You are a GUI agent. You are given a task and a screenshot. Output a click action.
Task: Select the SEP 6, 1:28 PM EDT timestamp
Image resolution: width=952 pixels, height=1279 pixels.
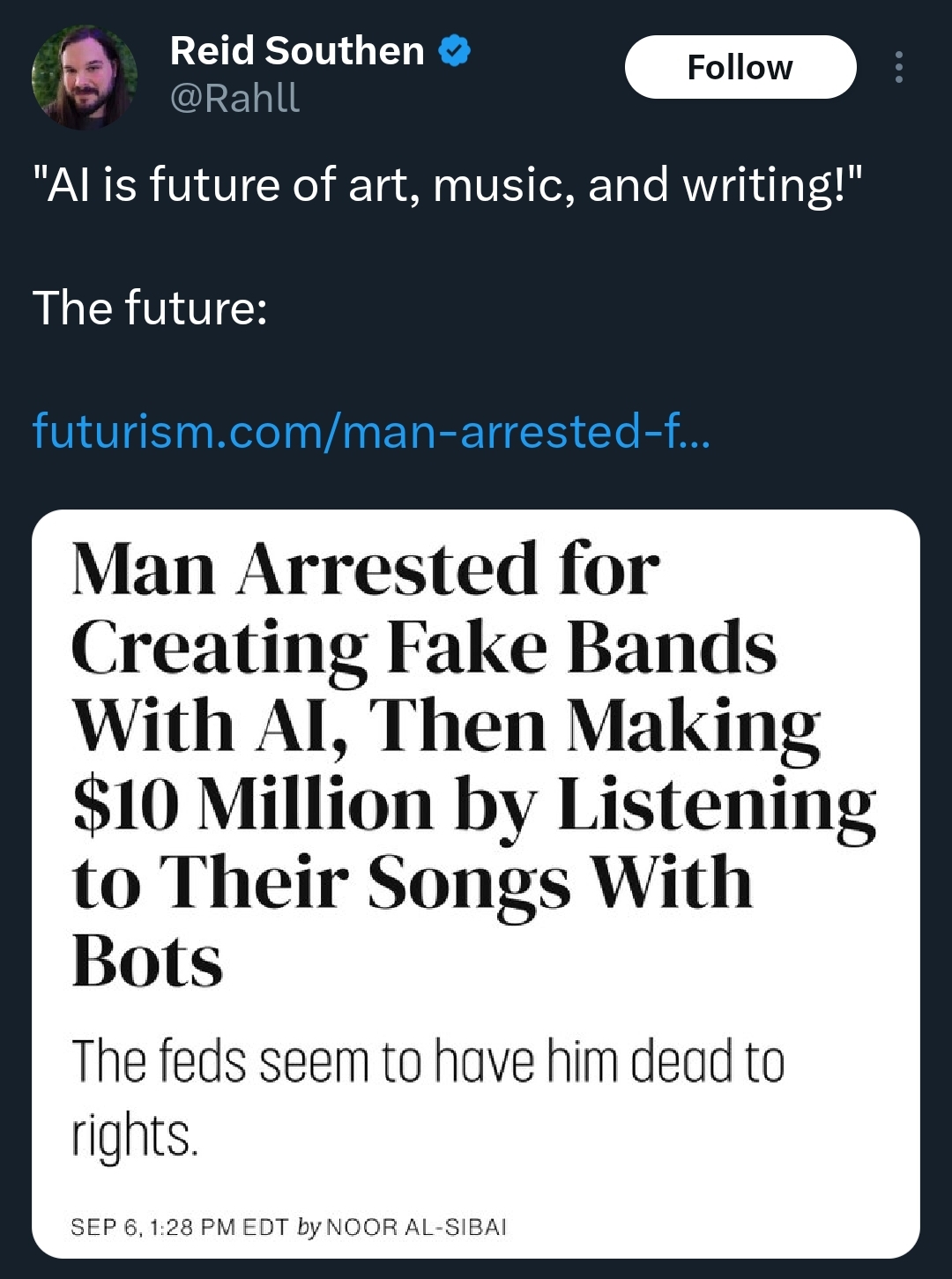pyautogui.click(x=176, y=1225)
